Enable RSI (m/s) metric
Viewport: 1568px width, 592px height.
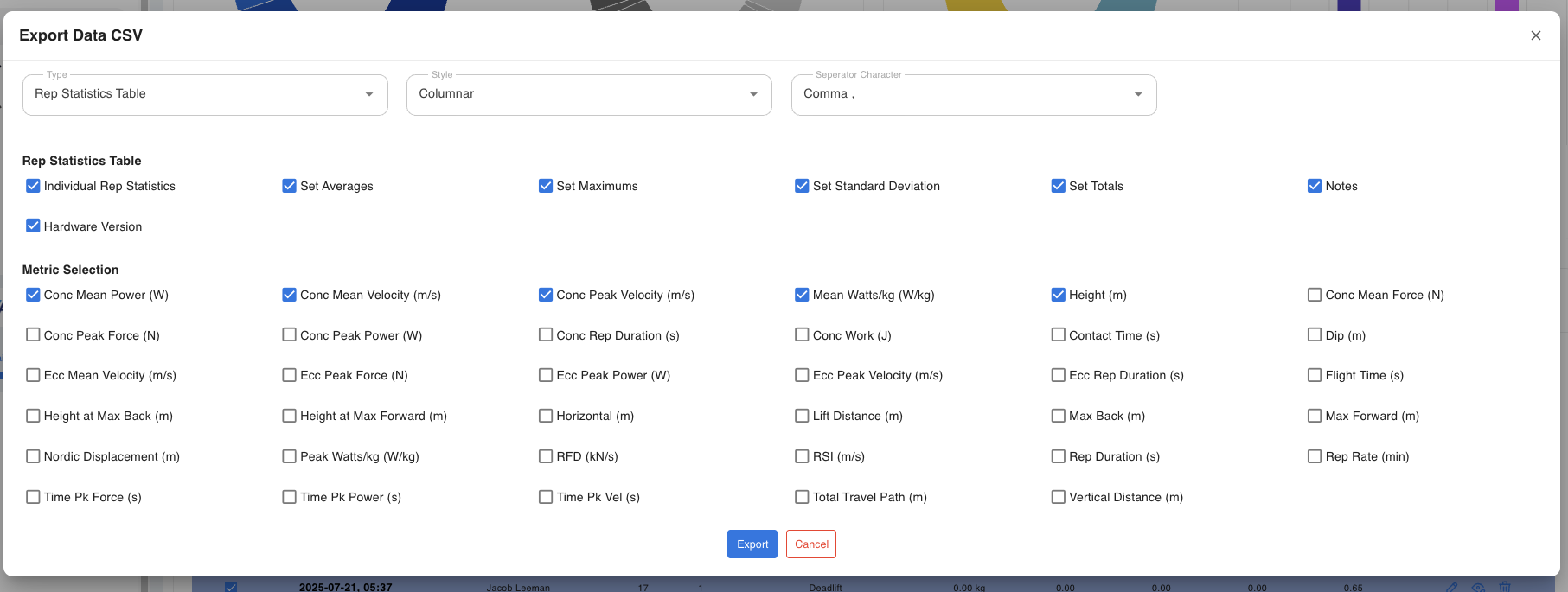point(802,456)
